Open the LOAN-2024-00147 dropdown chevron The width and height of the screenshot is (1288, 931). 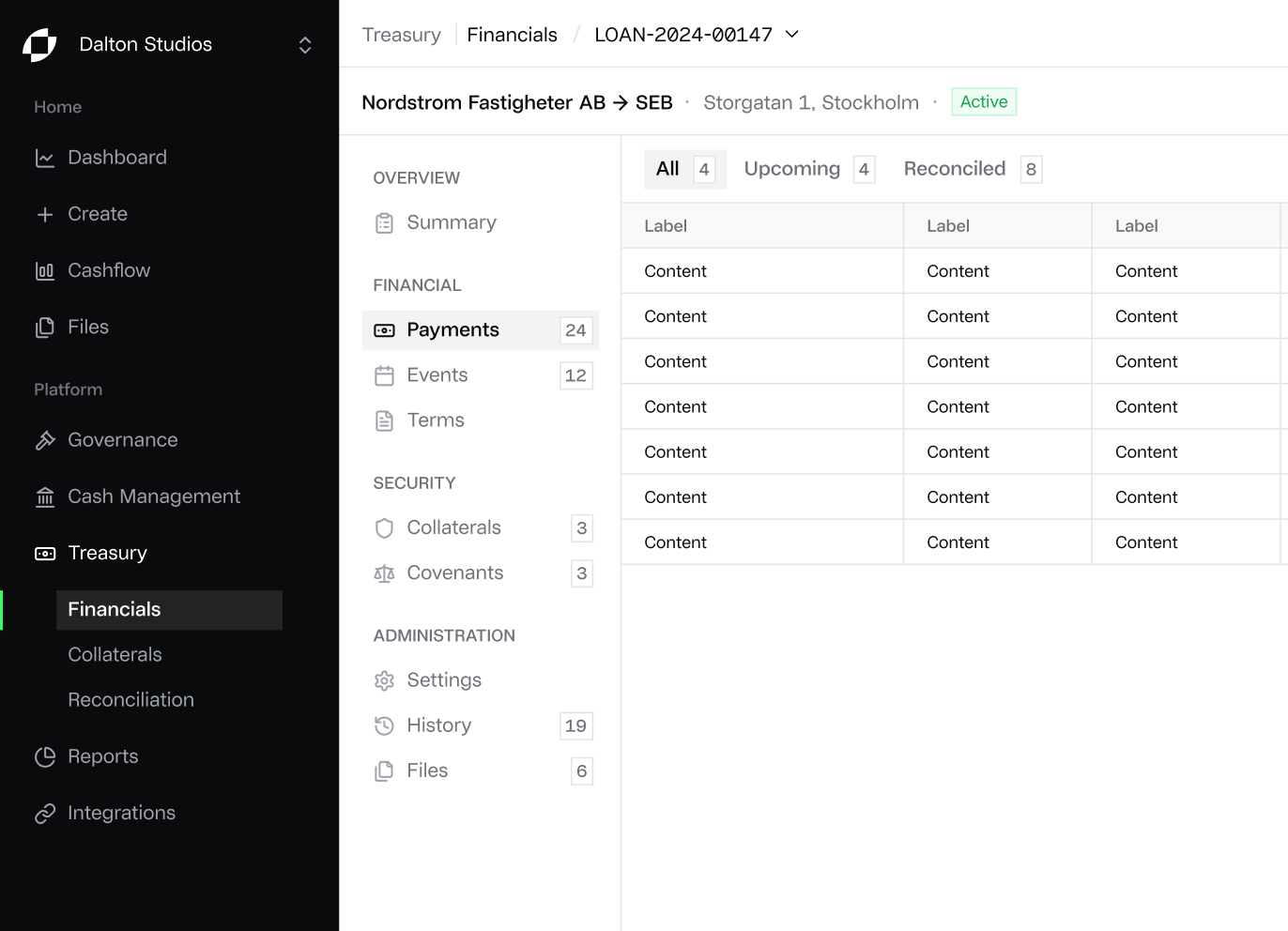click(x=791, y=34)
